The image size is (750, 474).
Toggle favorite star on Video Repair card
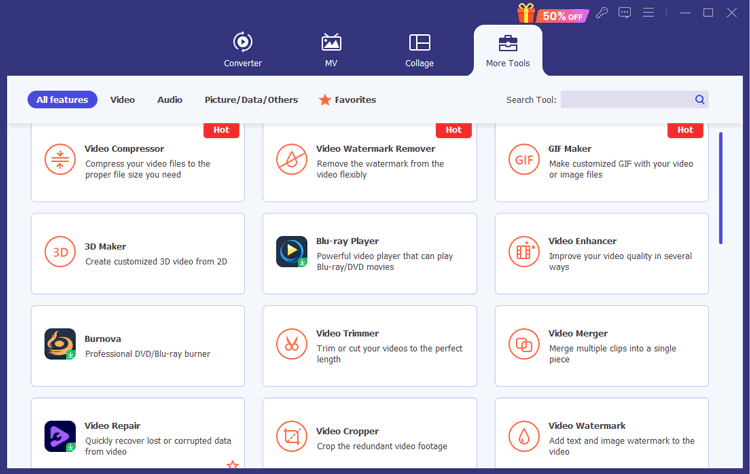[232, 464]
